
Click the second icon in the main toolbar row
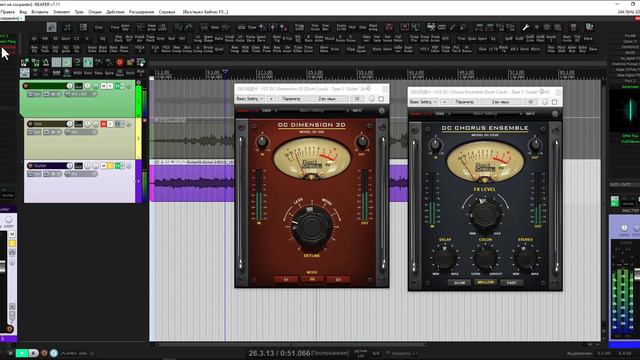pos(36,62)
